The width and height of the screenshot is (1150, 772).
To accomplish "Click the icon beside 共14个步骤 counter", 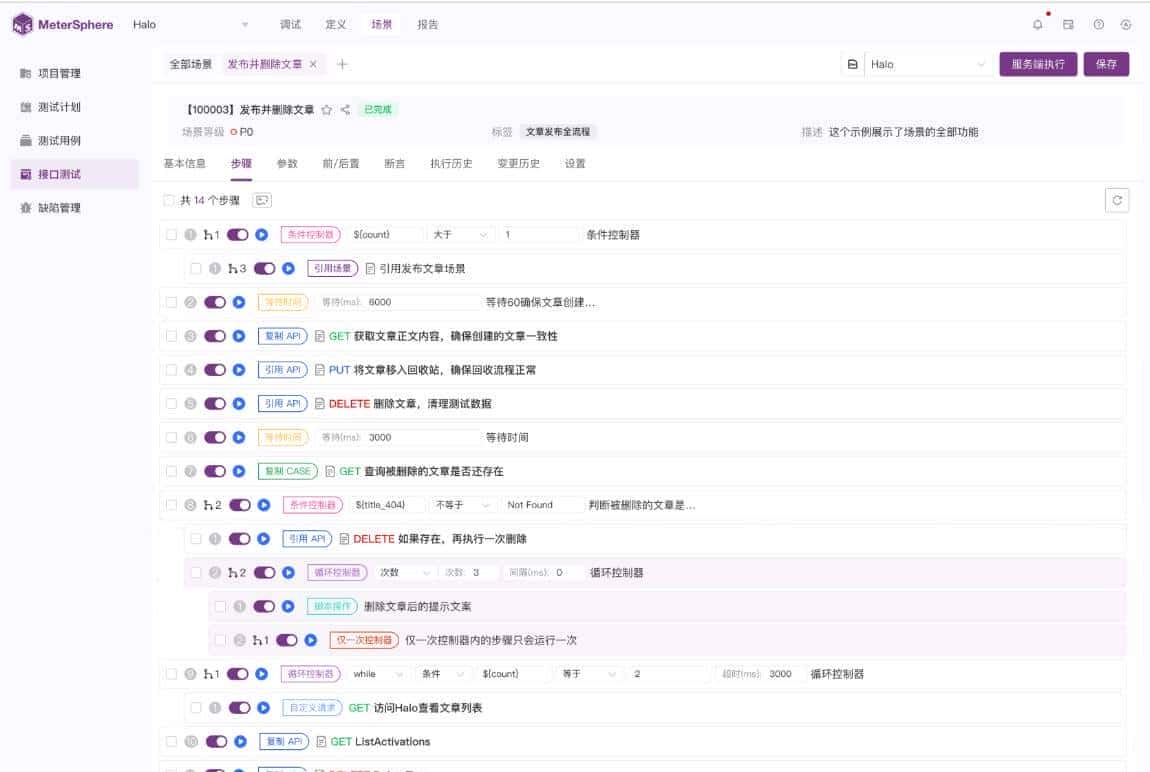I will coord(261,200).
